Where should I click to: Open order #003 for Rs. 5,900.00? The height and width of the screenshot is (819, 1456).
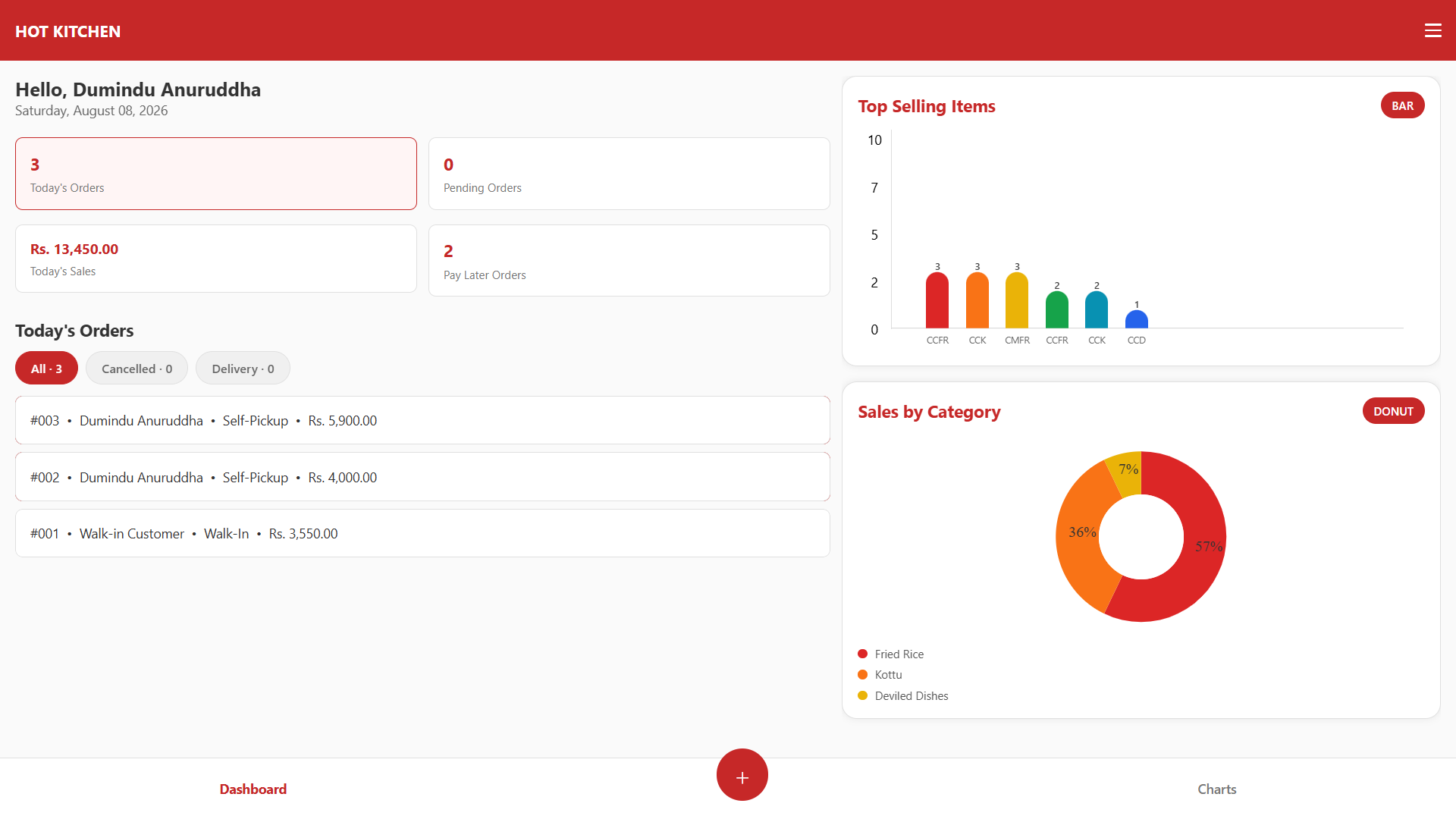(422, 420)
